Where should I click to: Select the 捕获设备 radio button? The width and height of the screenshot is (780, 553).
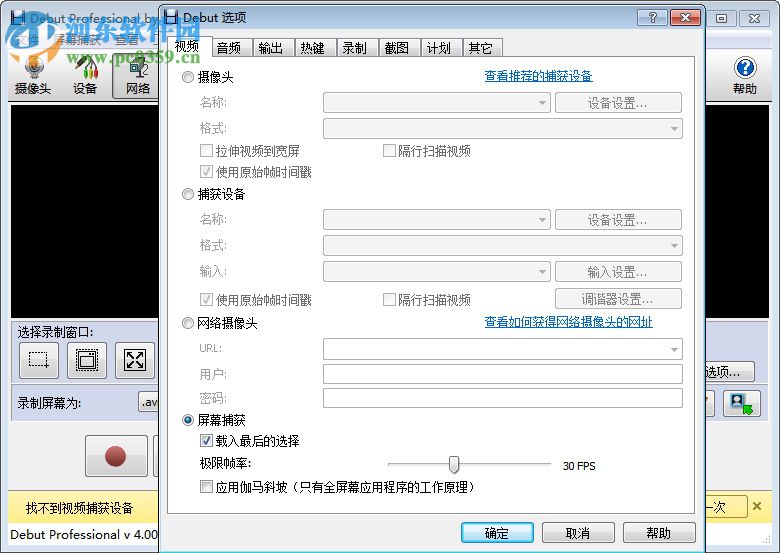click(x=188, y=194)
